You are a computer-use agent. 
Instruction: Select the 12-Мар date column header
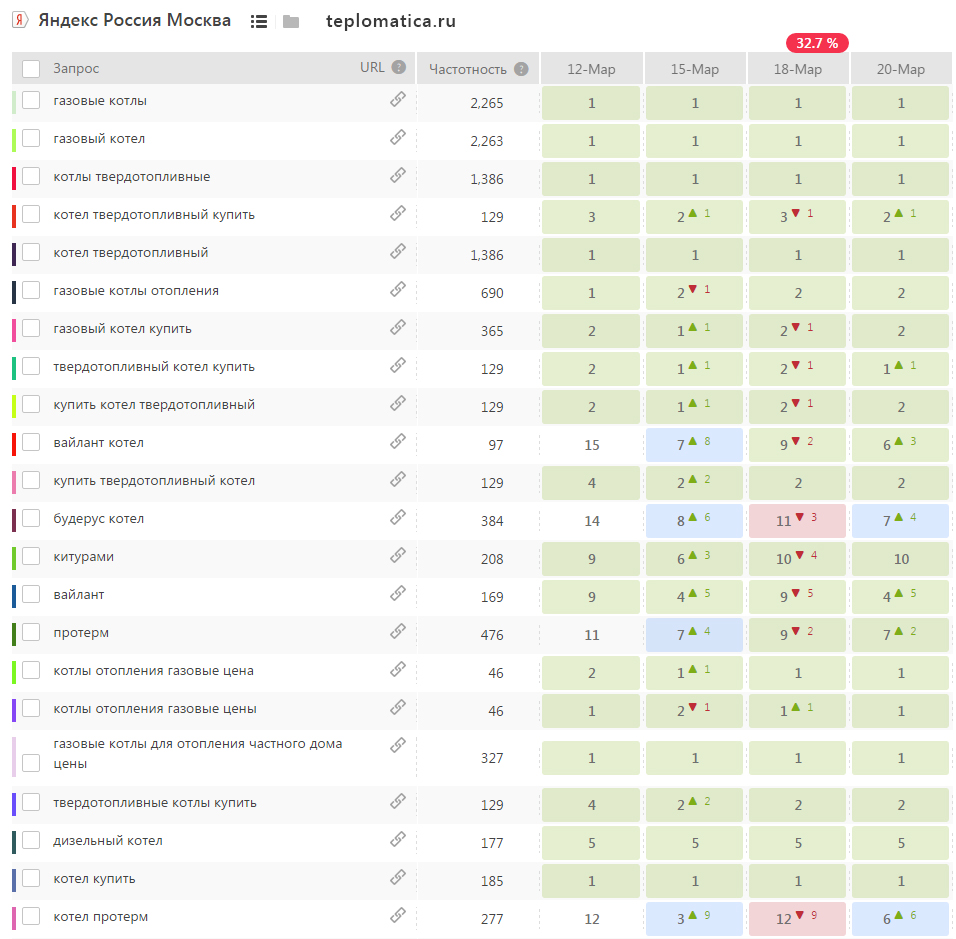pos(591,69)
